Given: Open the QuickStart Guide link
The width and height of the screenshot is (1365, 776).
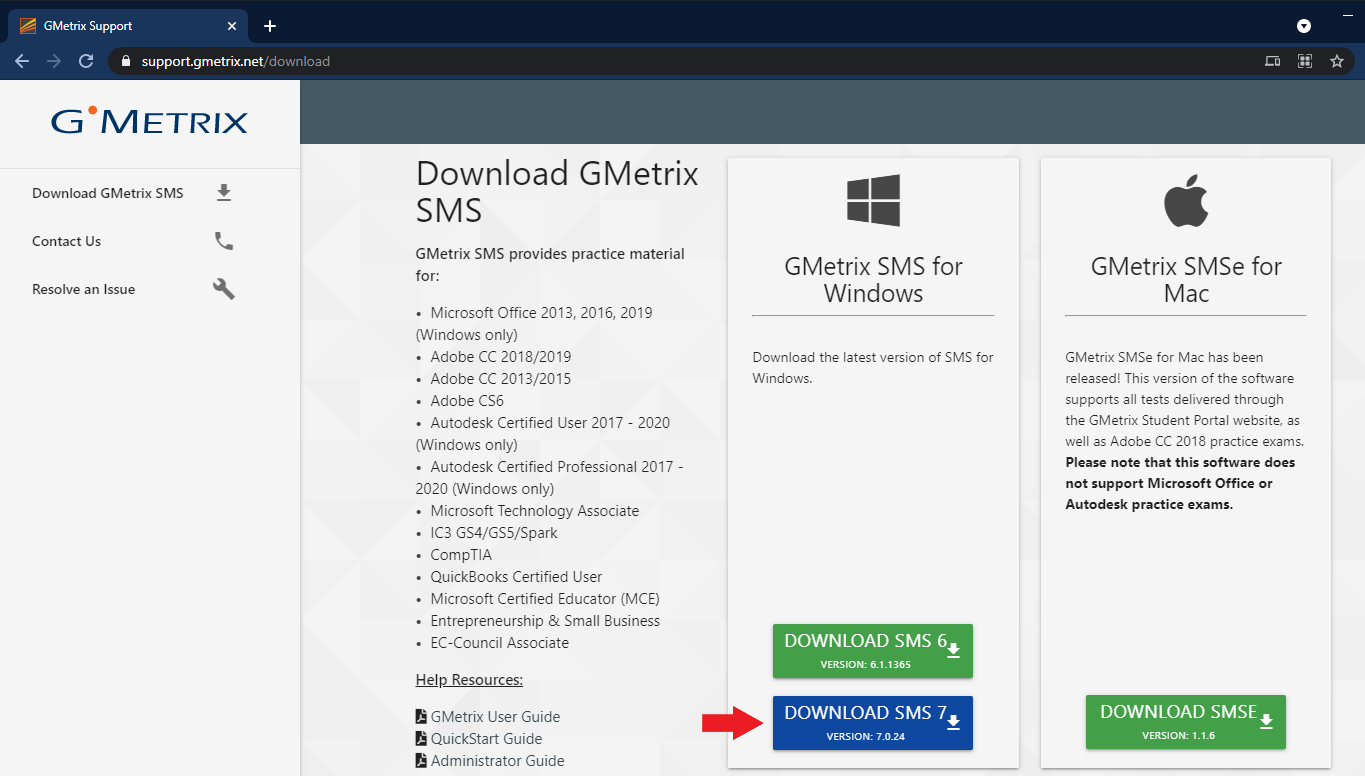Looking at the screenshot, I should point(486,739).
